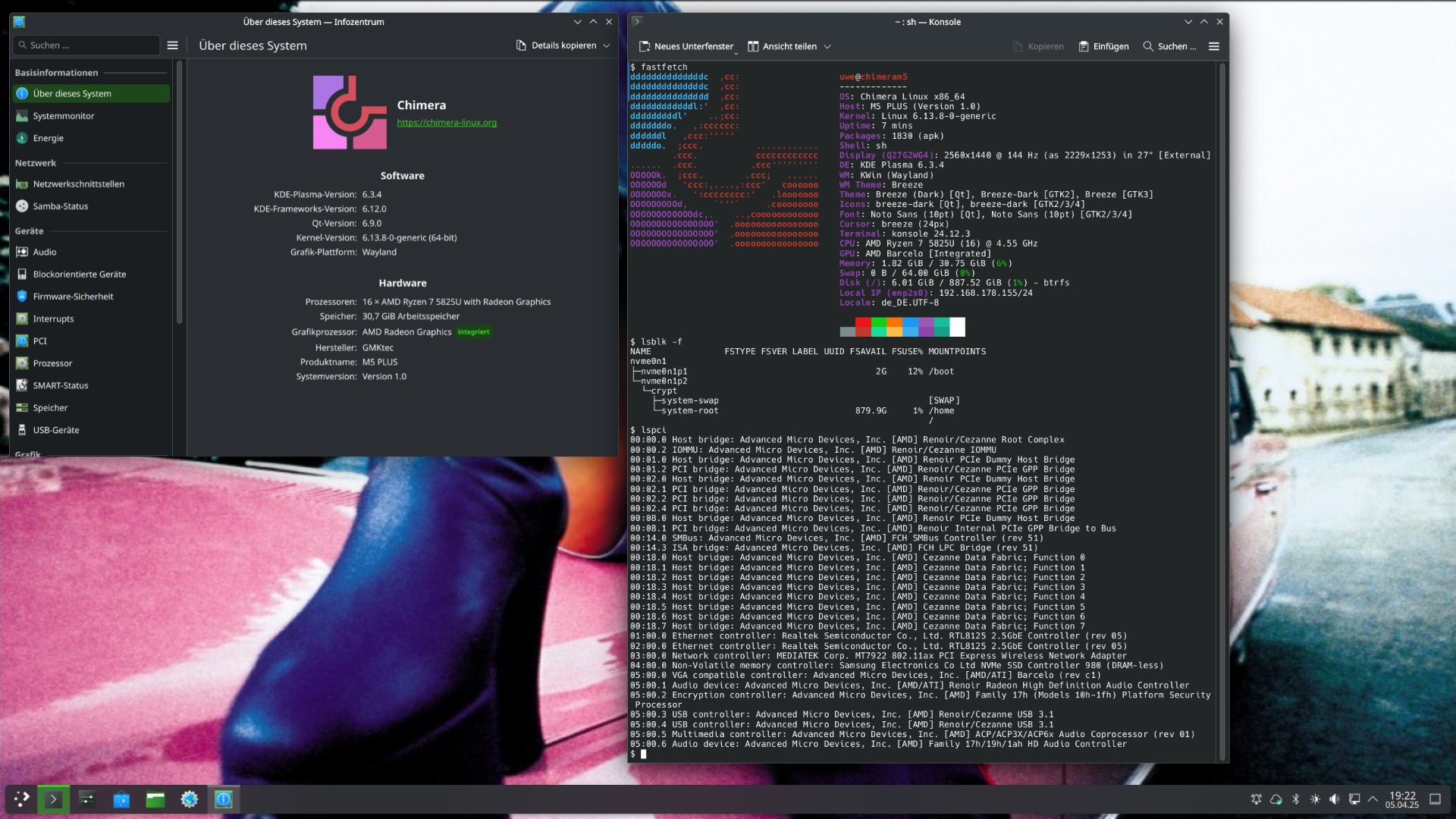Select the Audio devices entry

91,252
